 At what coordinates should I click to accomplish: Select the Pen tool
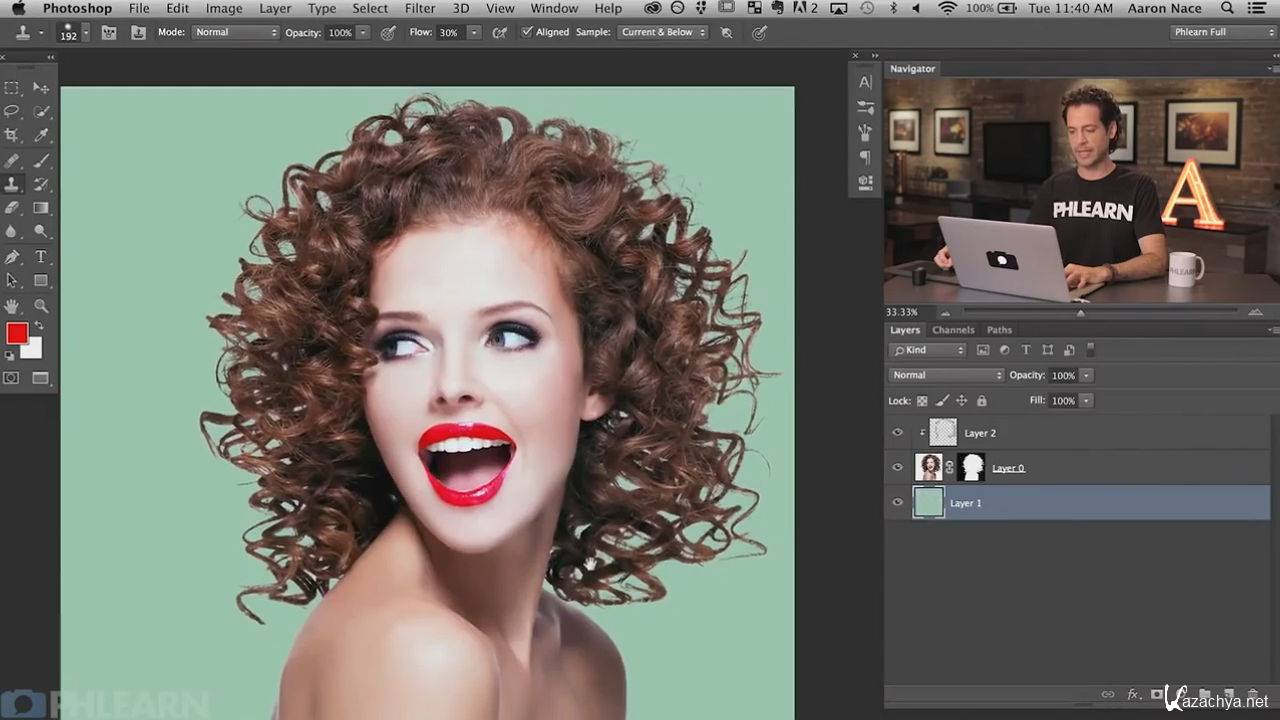point(12,257)
